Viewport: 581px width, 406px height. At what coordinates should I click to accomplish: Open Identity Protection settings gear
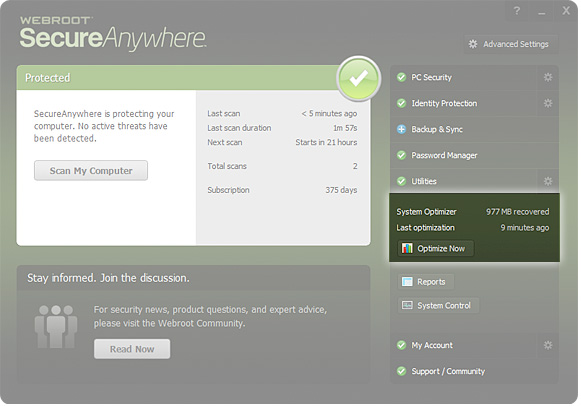click(x=548, y=103)
